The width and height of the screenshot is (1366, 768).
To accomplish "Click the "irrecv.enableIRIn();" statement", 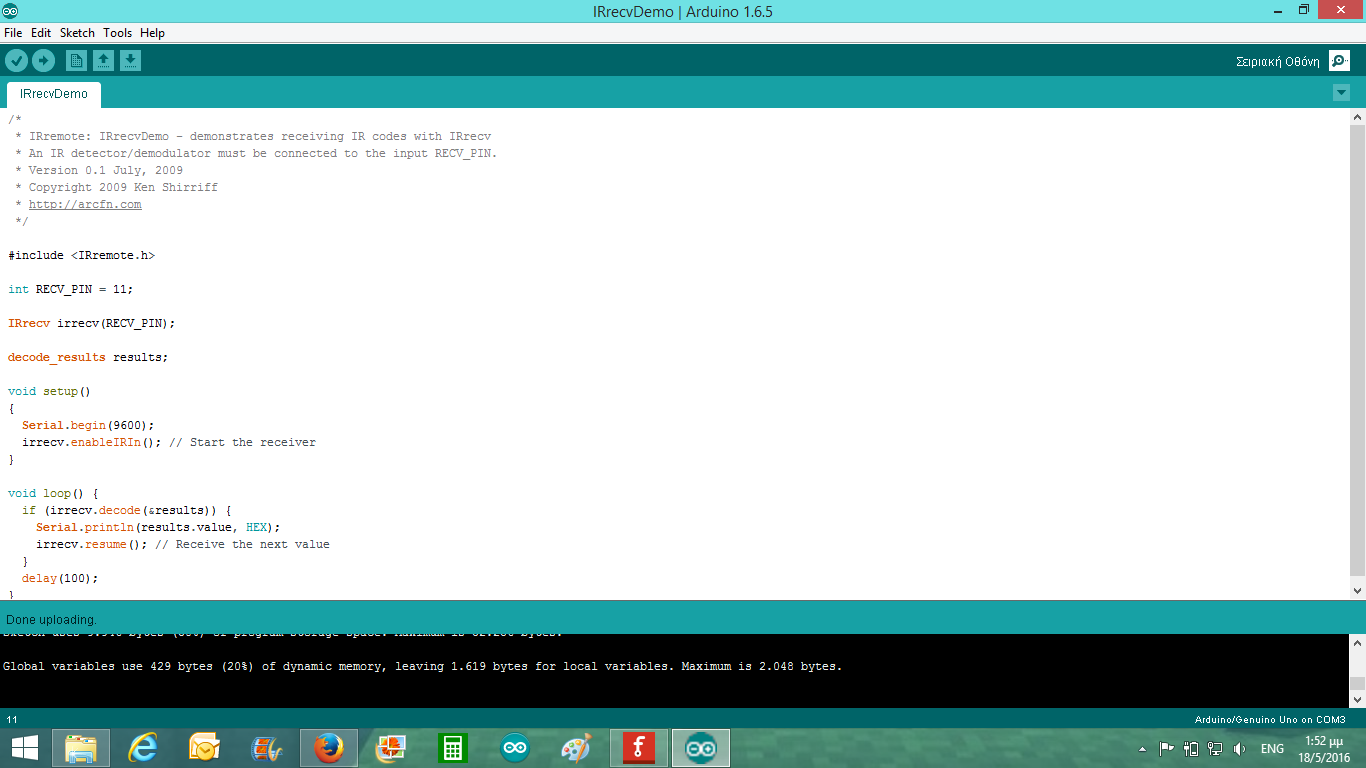I will 92,442.
